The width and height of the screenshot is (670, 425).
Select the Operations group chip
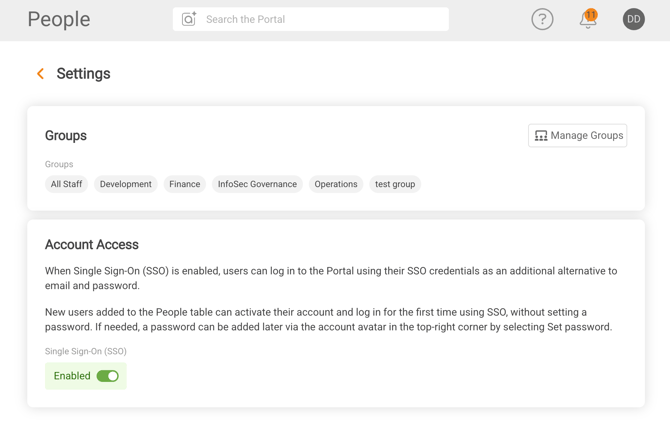[336, 184]
